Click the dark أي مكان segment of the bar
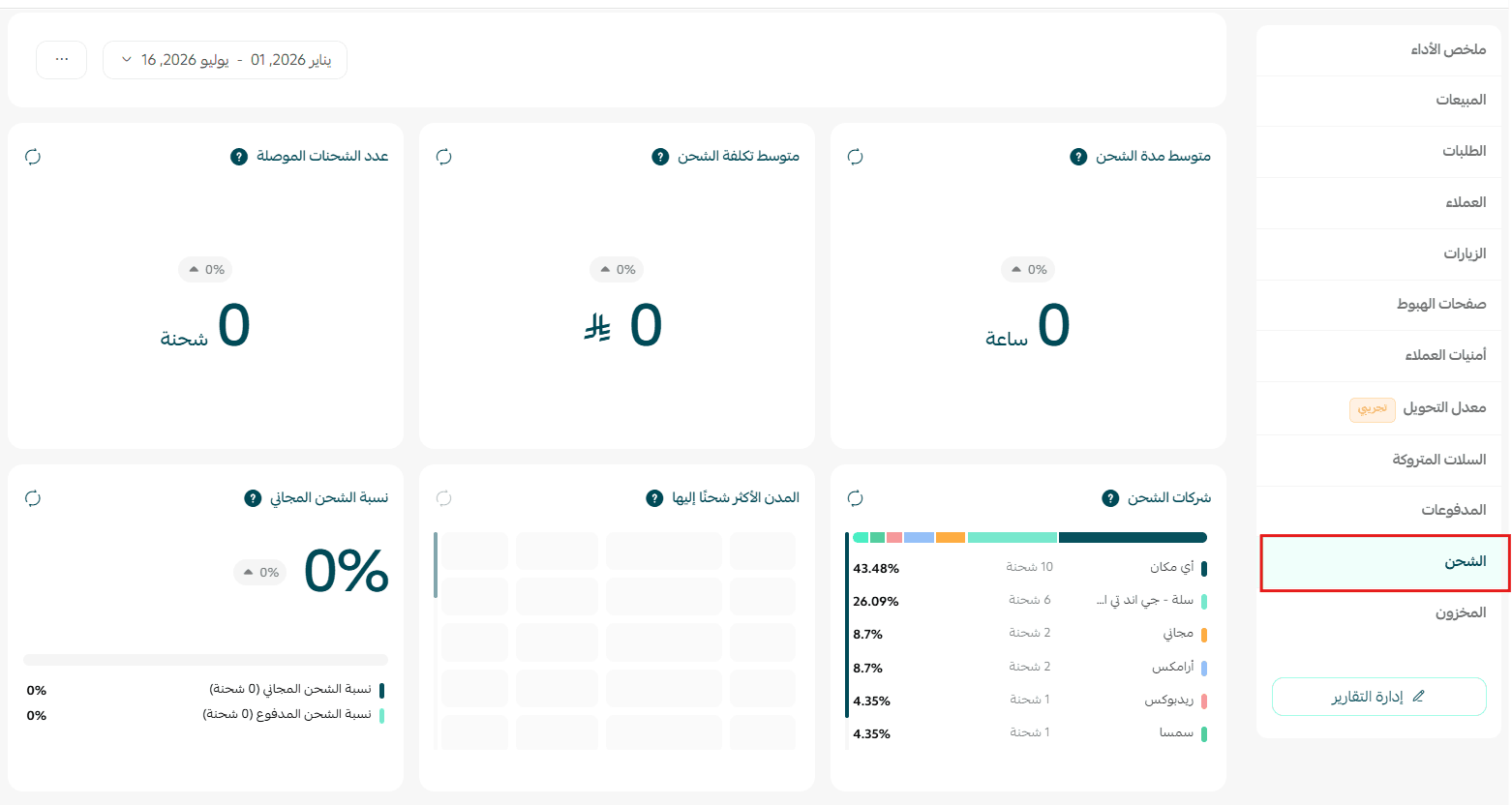Viewport: 1512px width, 805px height. [1133, 537]
